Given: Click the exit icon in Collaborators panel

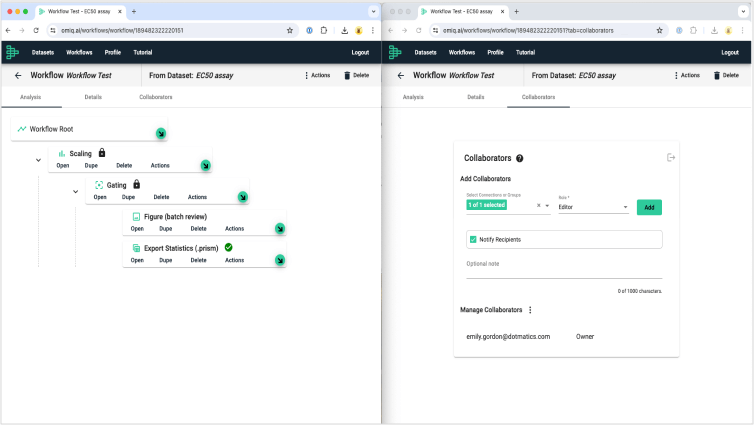Looking at the screenshot, I should coord(671,158).
